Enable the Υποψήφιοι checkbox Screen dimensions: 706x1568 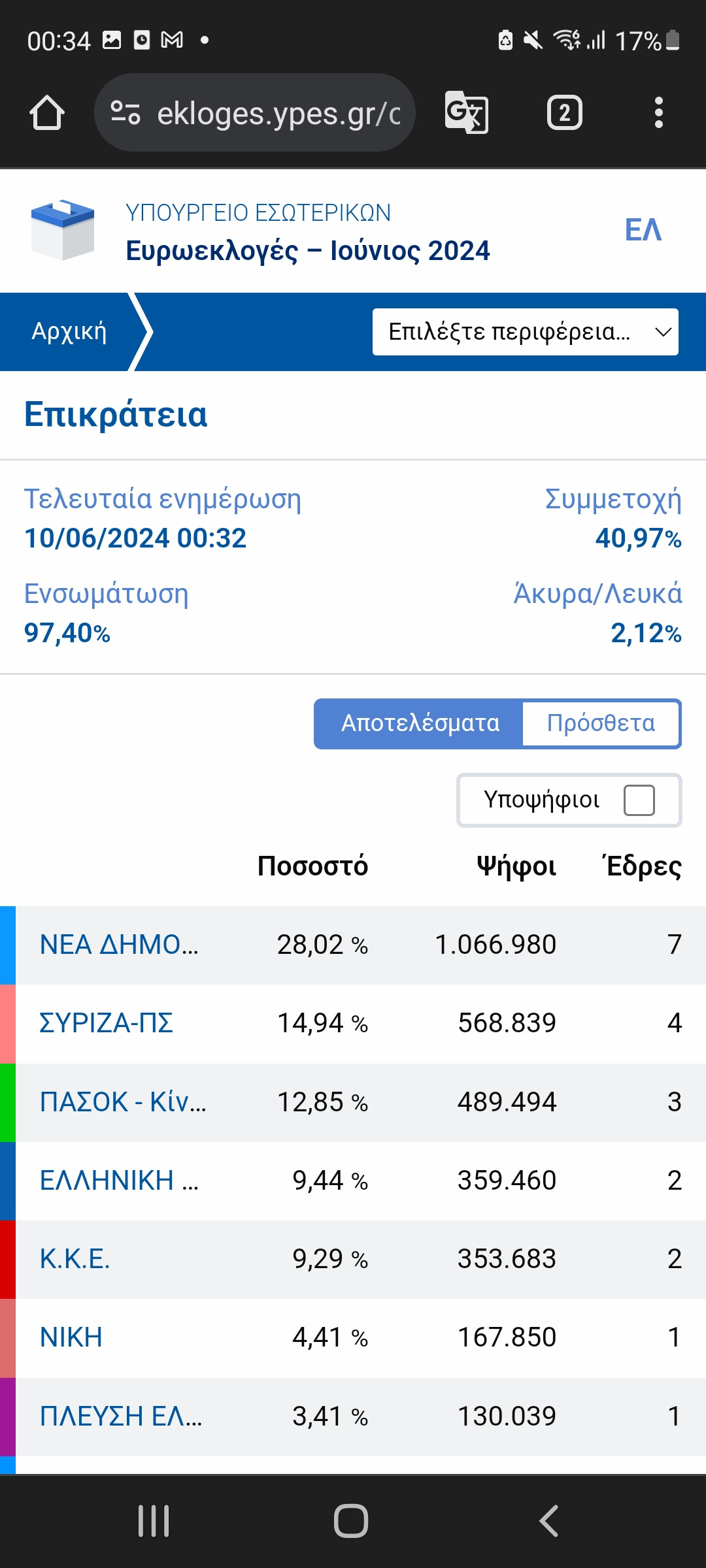pyautogui.click(x=639, y=800)
